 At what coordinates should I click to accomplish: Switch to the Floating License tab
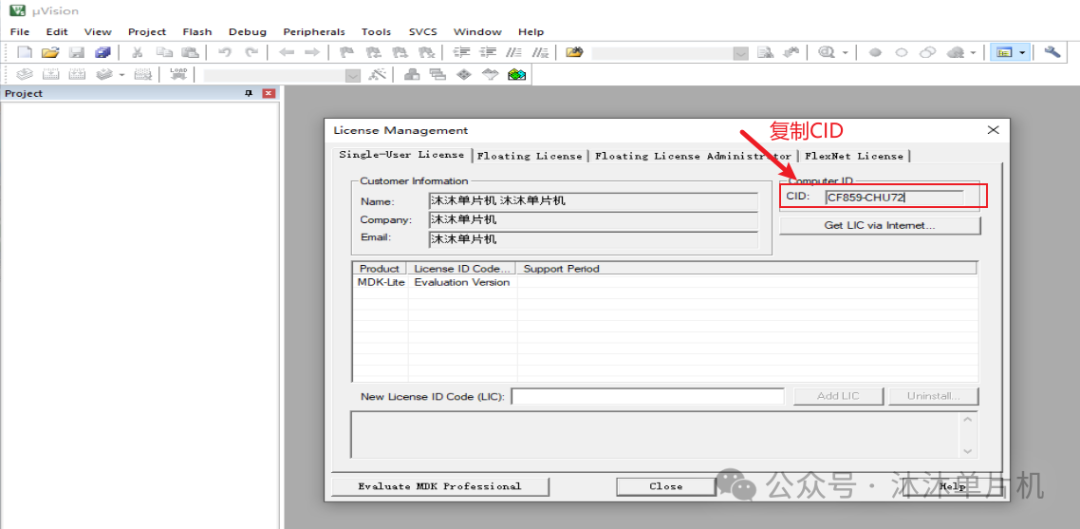click(530, 156)
